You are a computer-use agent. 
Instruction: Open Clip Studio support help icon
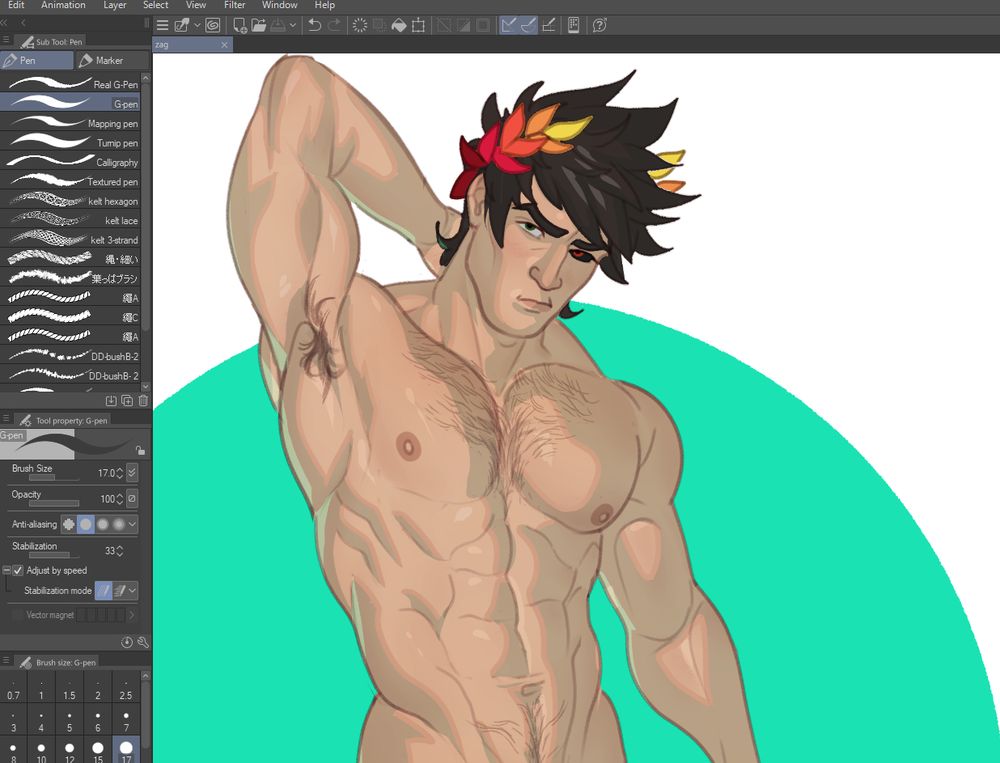599,26
